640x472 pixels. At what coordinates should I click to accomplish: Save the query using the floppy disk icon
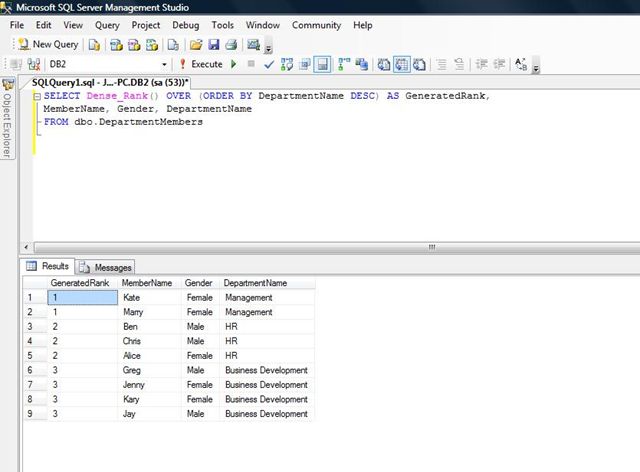[213, 44]
